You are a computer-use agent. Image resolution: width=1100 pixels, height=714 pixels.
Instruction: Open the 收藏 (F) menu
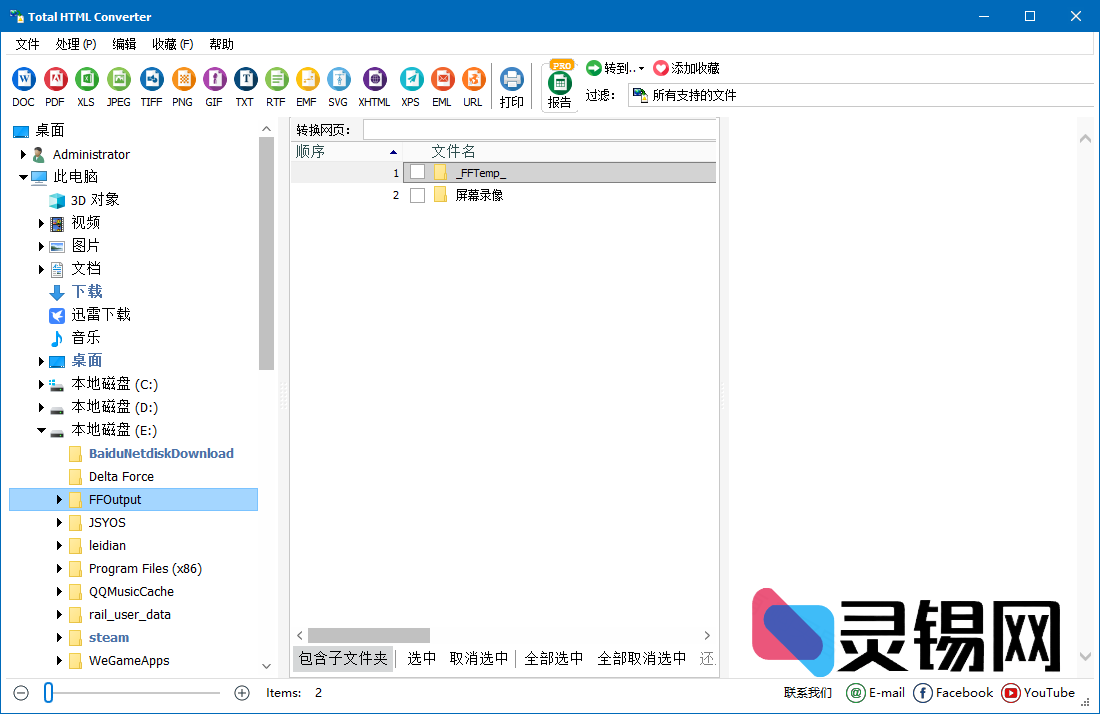171,44
